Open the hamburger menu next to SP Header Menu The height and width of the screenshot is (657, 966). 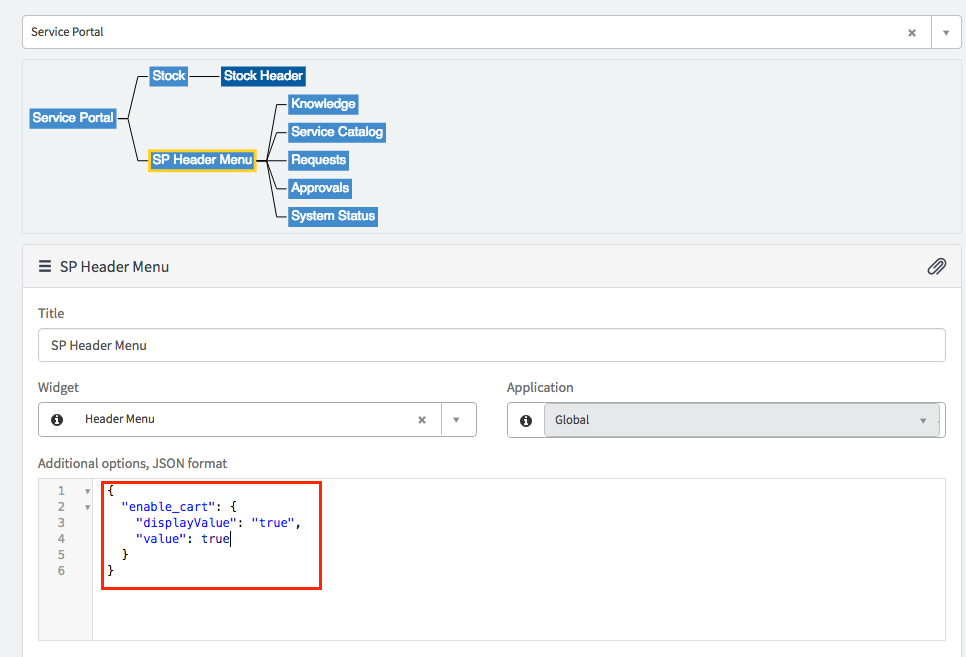point(45,266)
